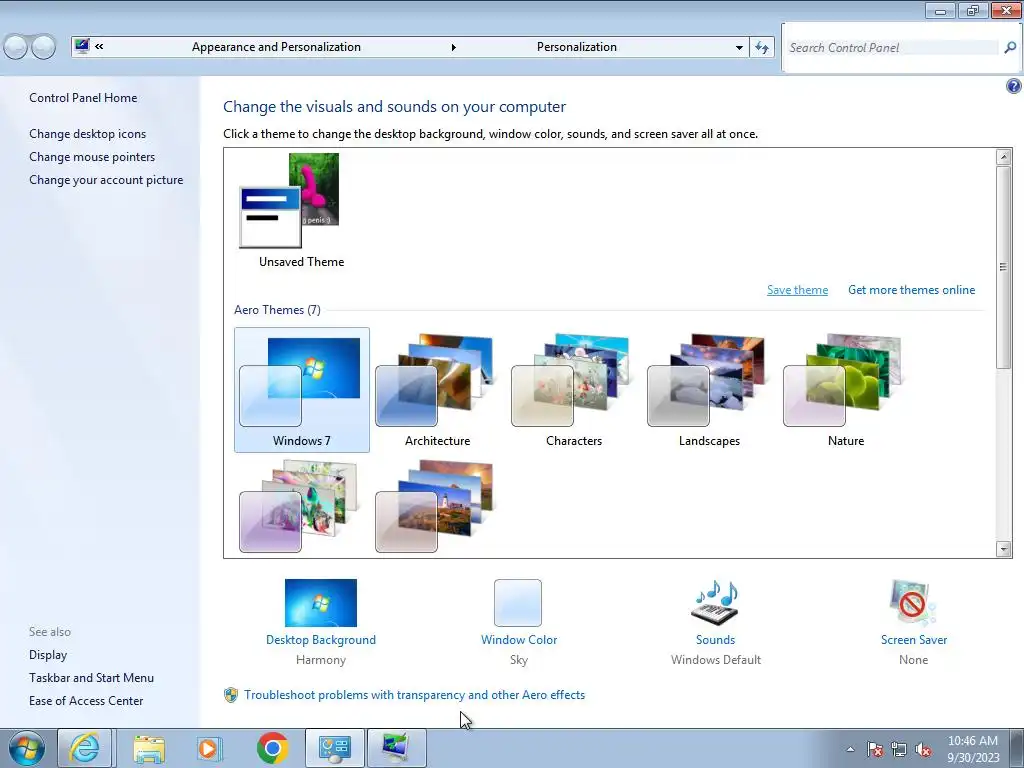Open Taskbar and Start Menu link
1024x768 pixels.
[91, 678]
